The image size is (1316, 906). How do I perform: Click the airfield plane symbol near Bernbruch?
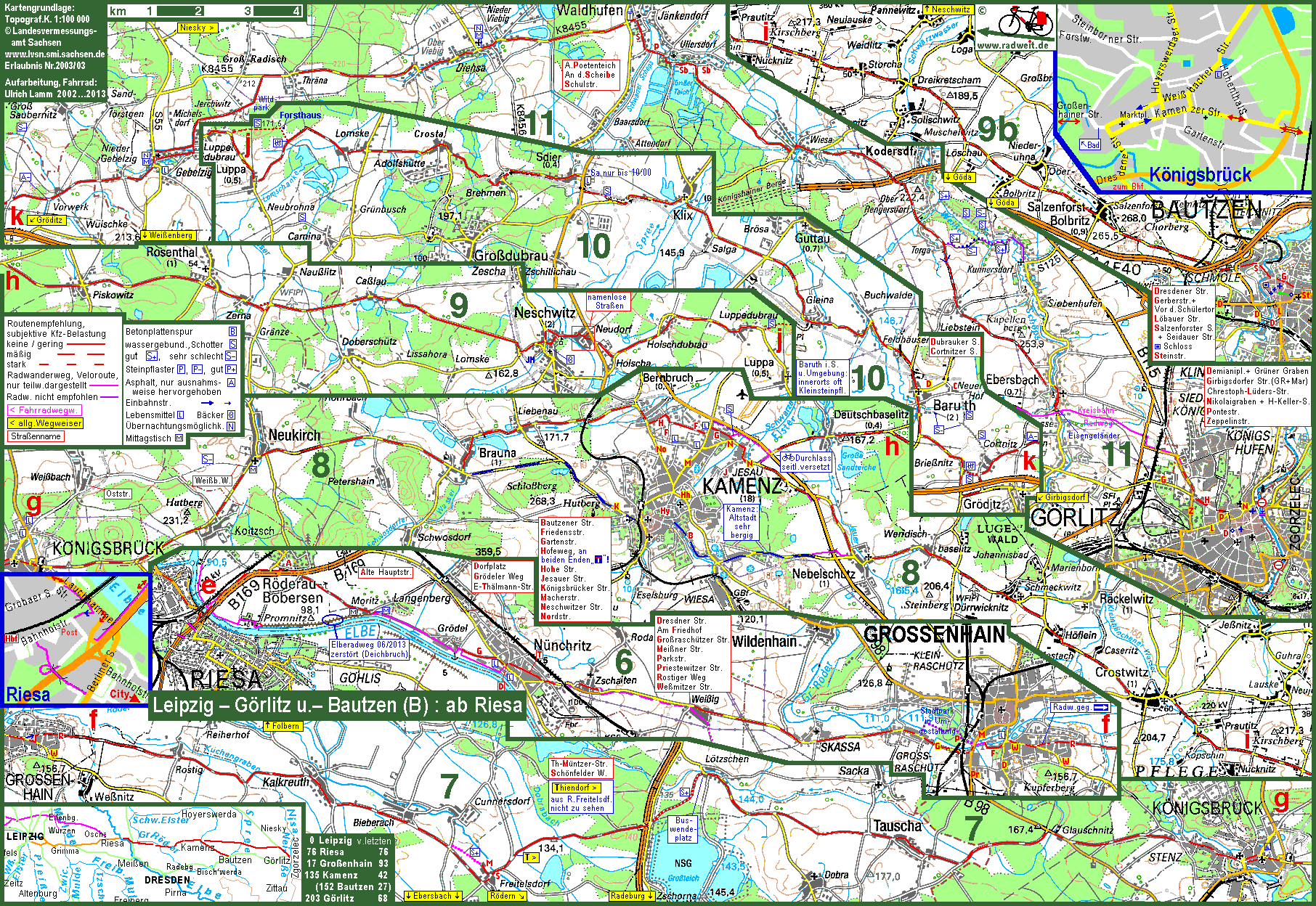coord(741,394)
